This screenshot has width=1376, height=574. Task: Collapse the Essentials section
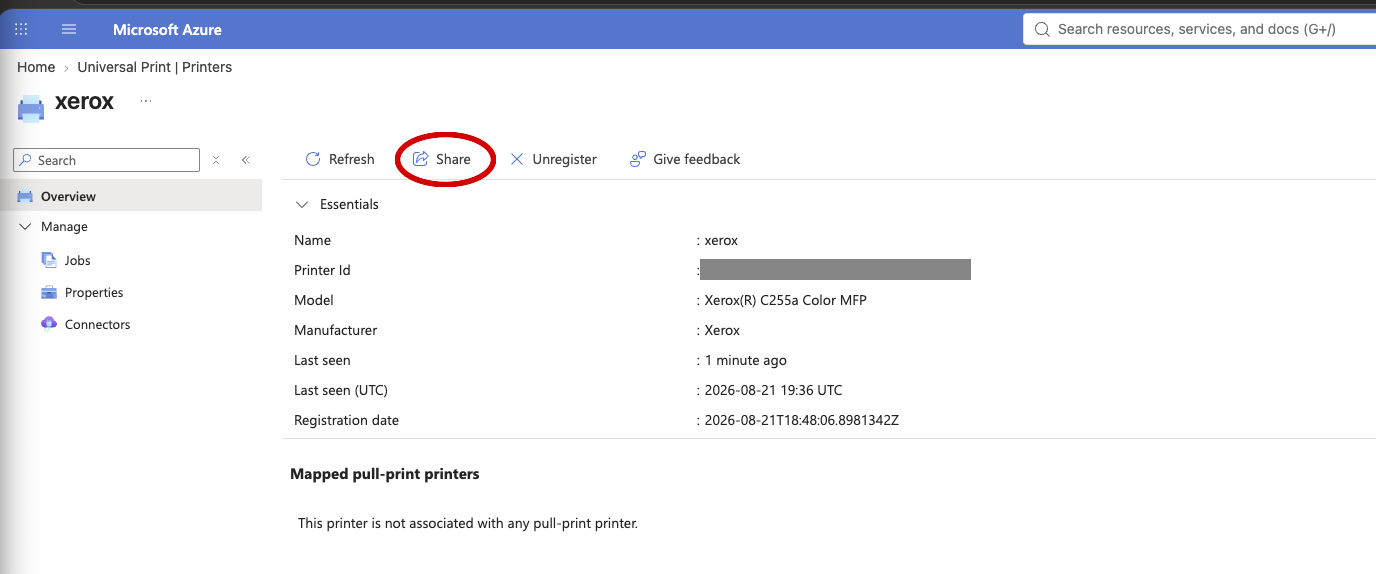(302, 204)
